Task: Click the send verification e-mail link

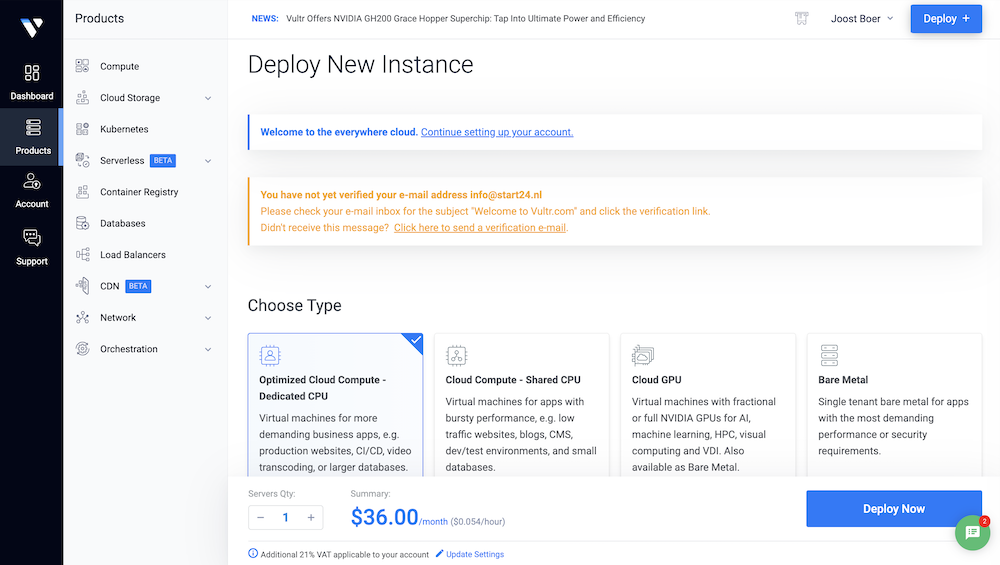Action: [480, 228]
